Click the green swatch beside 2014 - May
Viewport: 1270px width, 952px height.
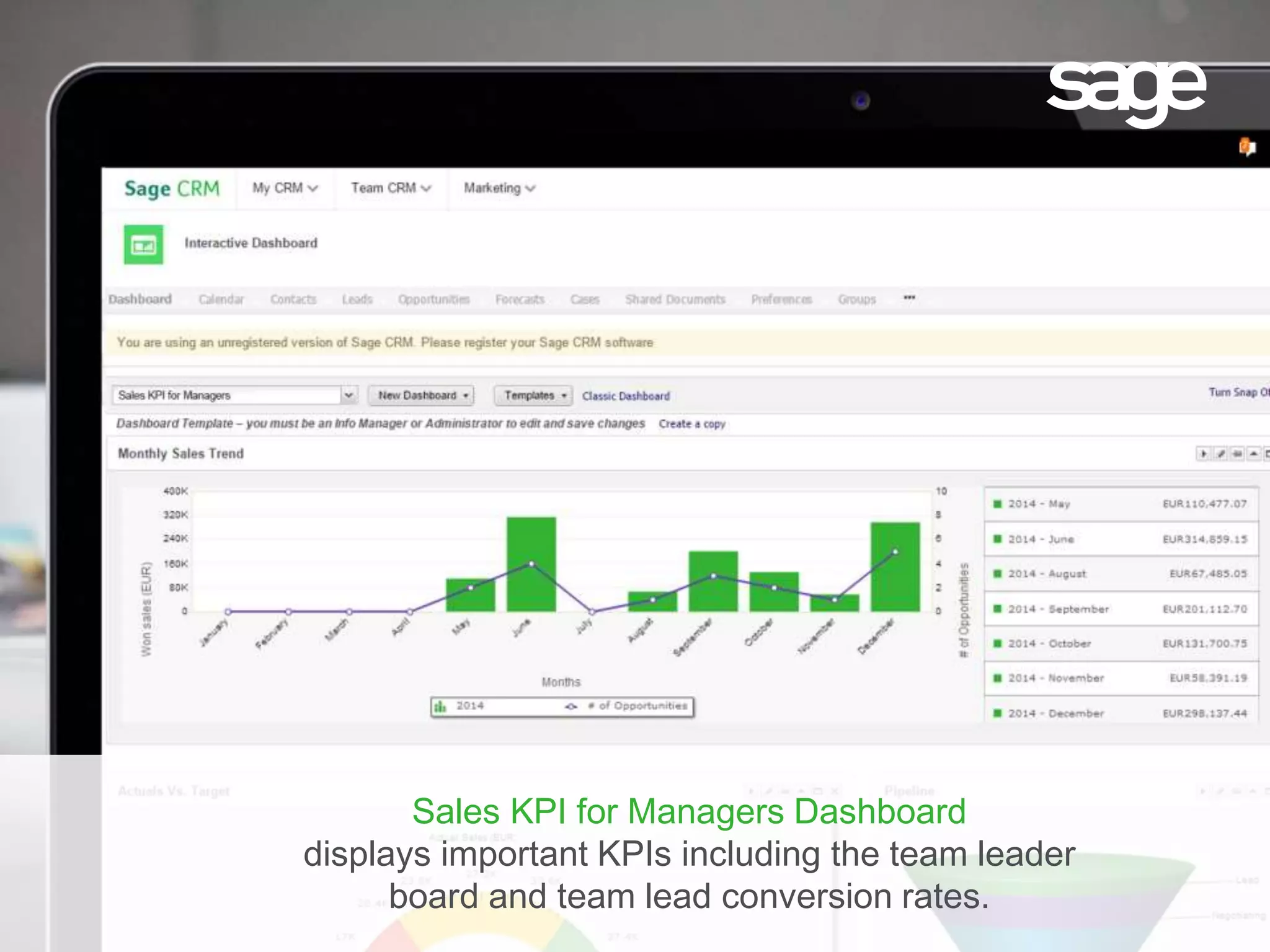point(997,504)
